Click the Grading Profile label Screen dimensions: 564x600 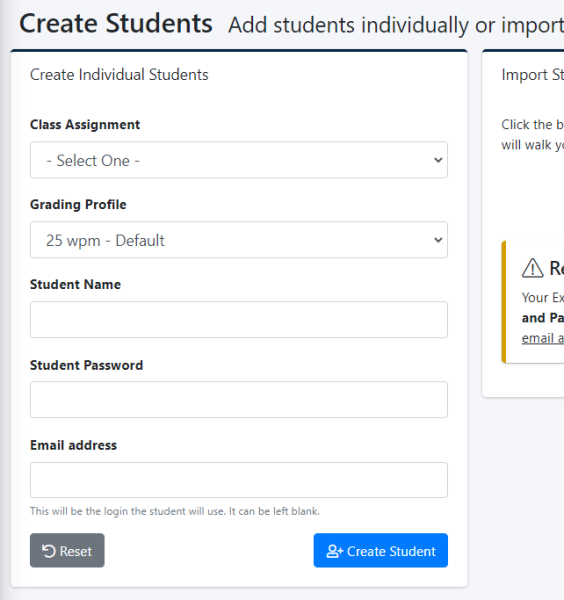pyautogui.click(x=78, y=205)
